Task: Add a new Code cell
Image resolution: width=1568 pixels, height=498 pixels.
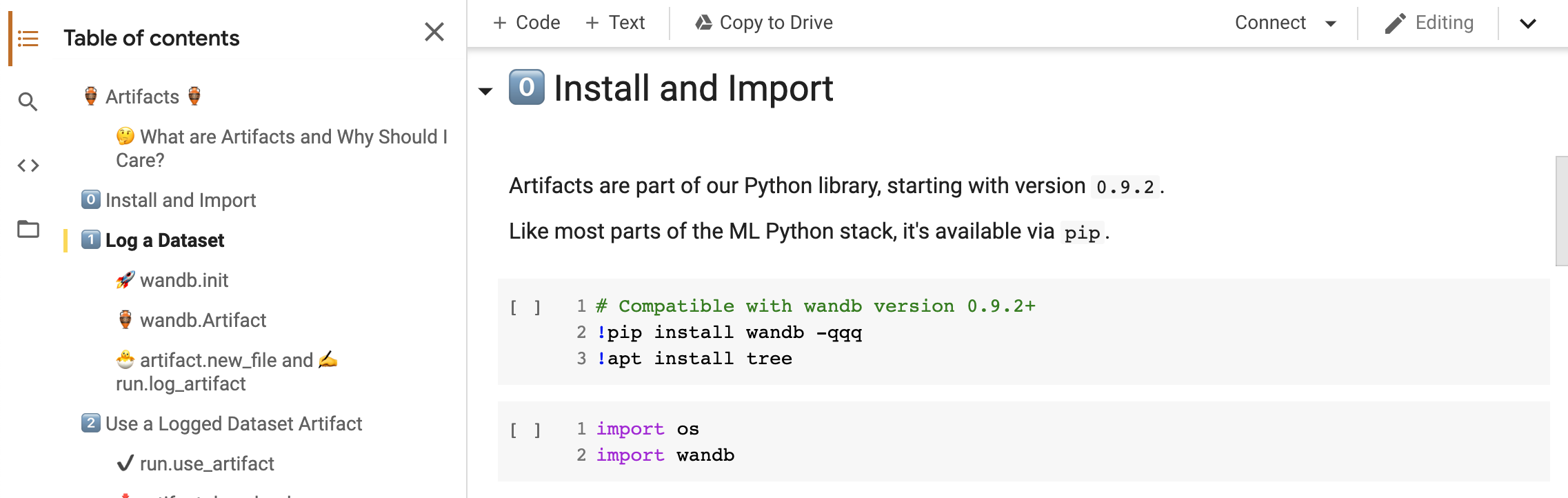Action: point(527,23)
